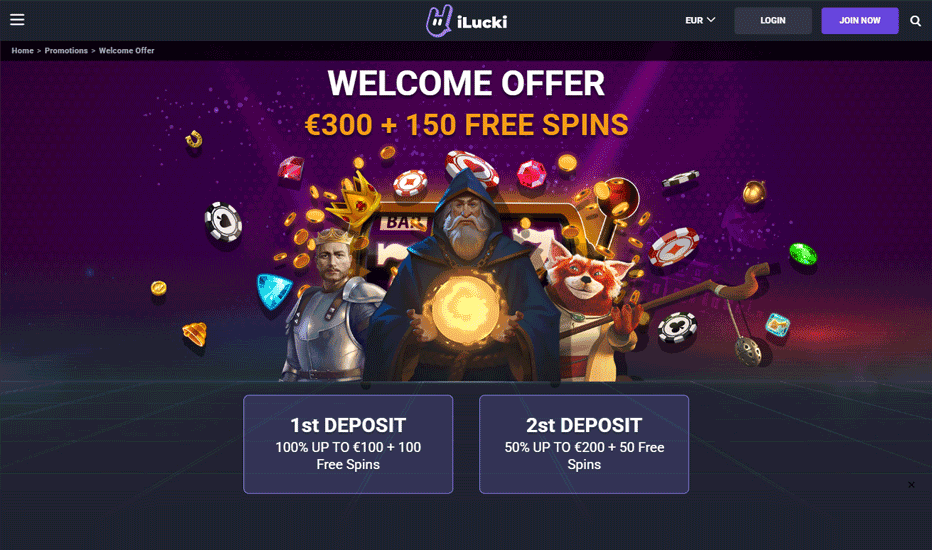The image size is (932, 550).
Task: Click the JOIN NOW button
Action: [859, 21]
